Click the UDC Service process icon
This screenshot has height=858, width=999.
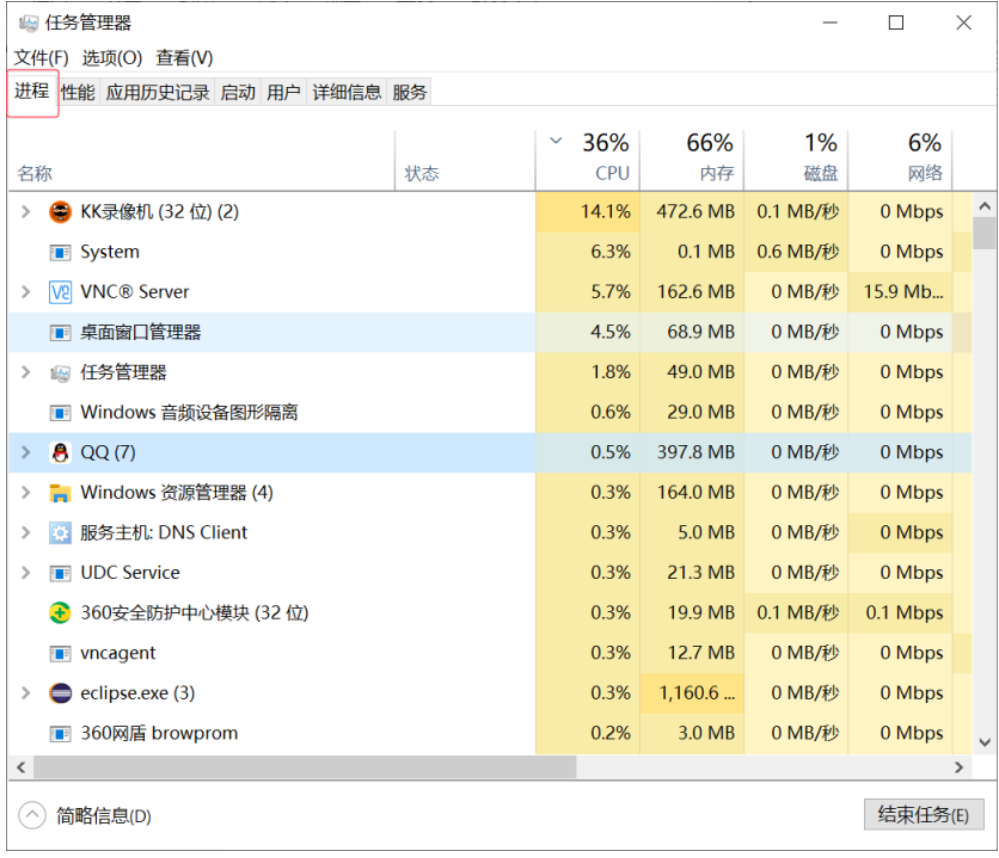tap(60, 573)
